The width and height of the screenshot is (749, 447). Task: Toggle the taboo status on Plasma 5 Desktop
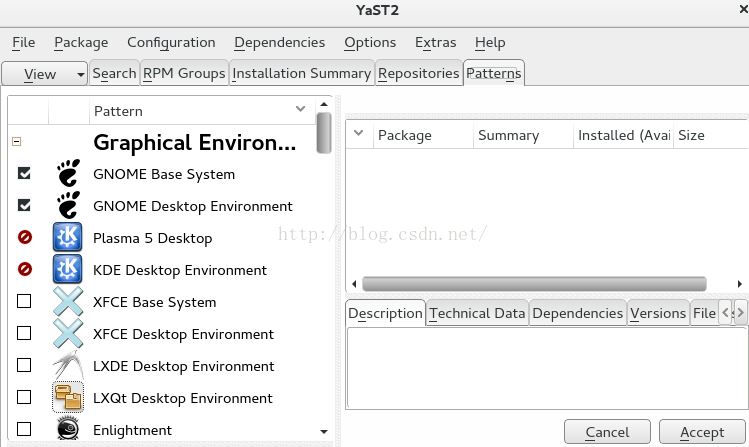coord(24,237)
